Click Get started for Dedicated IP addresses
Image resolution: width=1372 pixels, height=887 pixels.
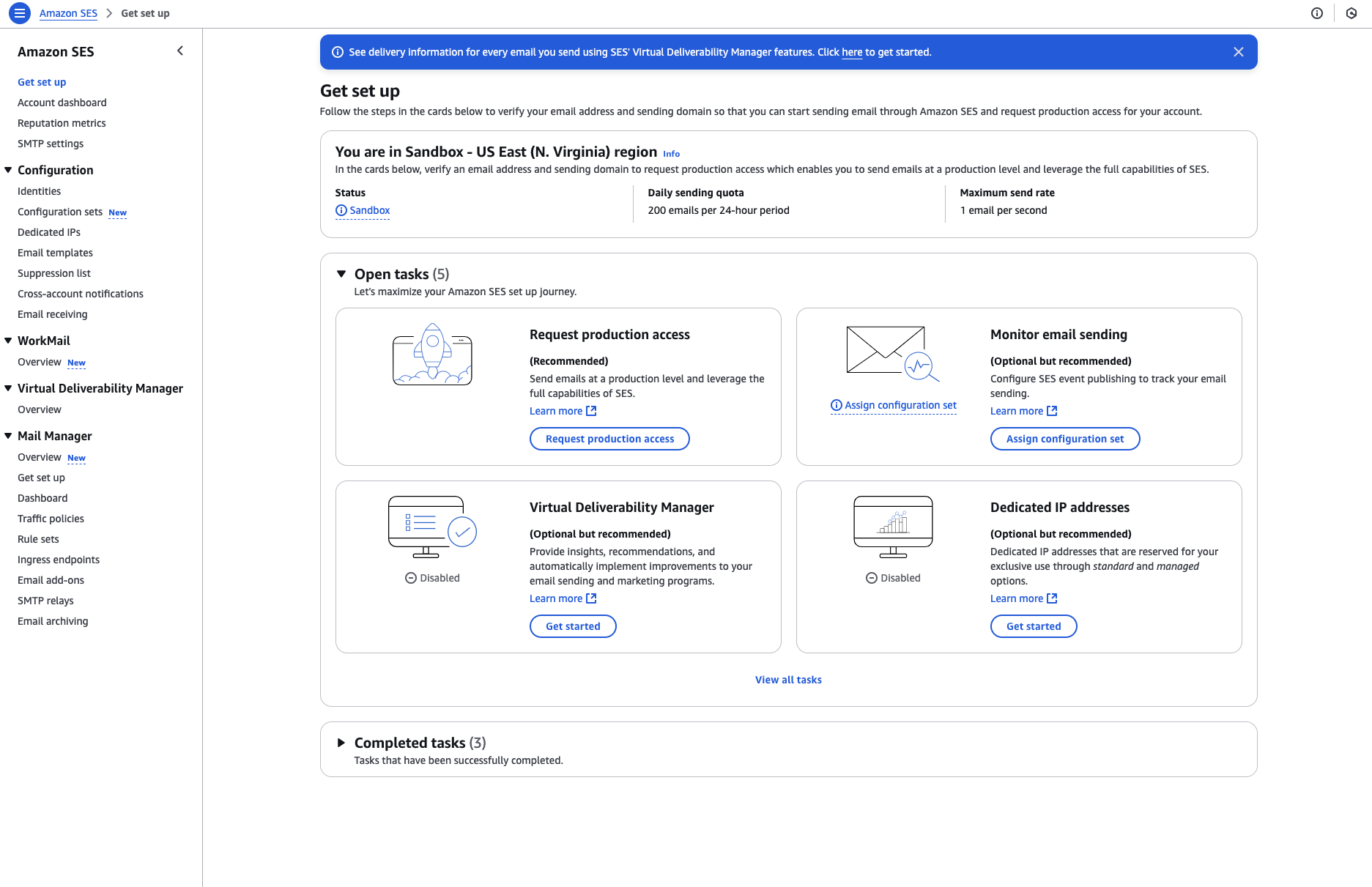pyautogui.click(x=1034, y=626)
